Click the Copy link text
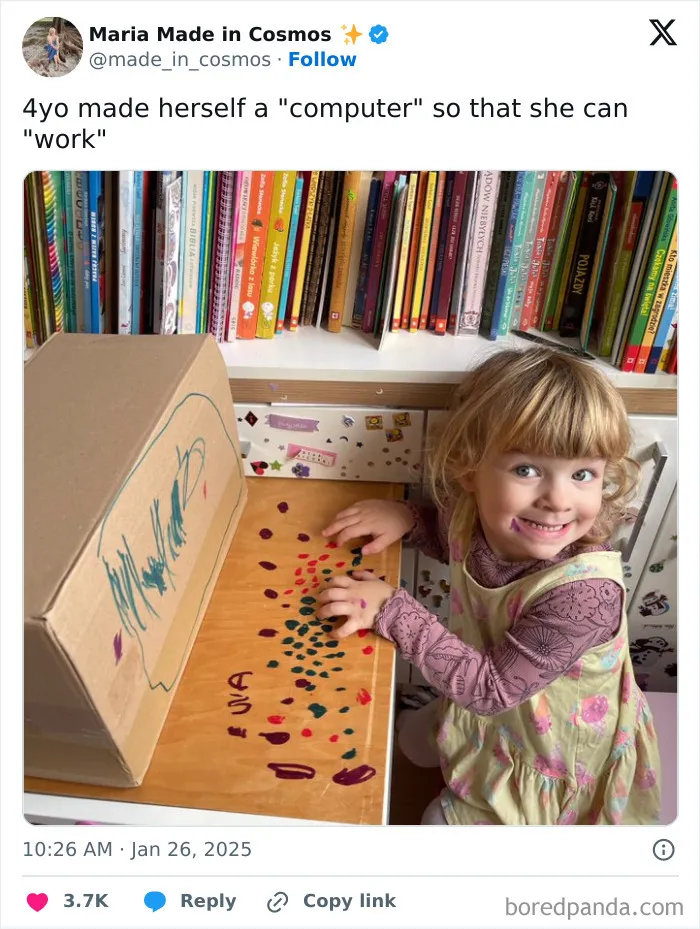The width and height of the screenshot is (700, 929). (x=349, y=901)
